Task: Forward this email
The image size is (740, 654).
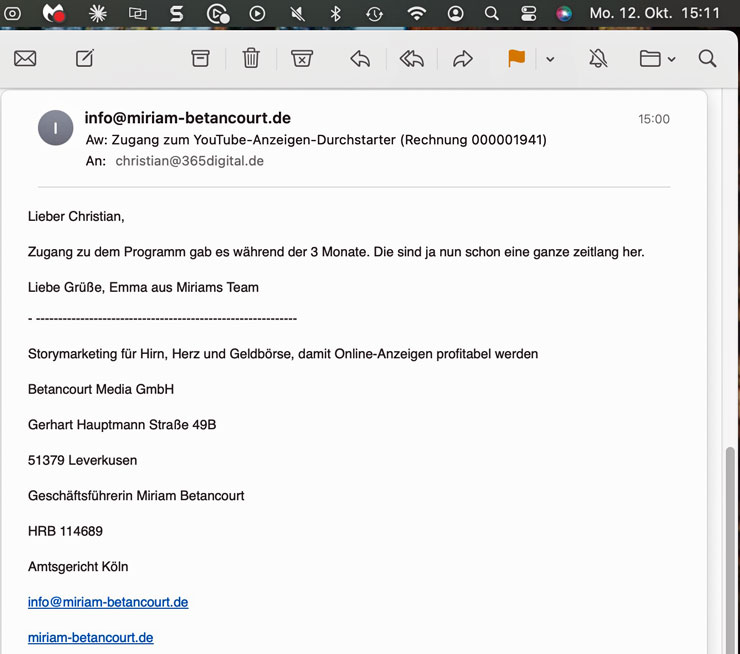Action: [x=462, y=59]
